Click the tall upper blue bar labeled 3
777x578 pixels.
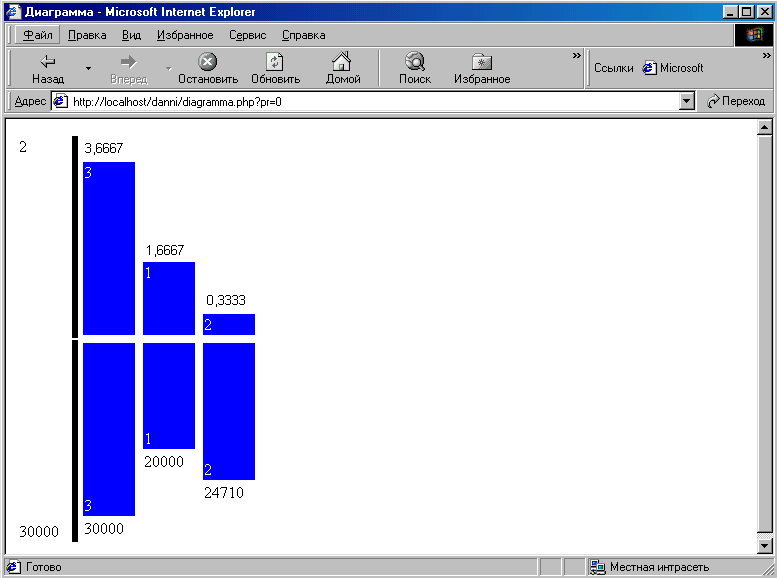pos(109,248)
